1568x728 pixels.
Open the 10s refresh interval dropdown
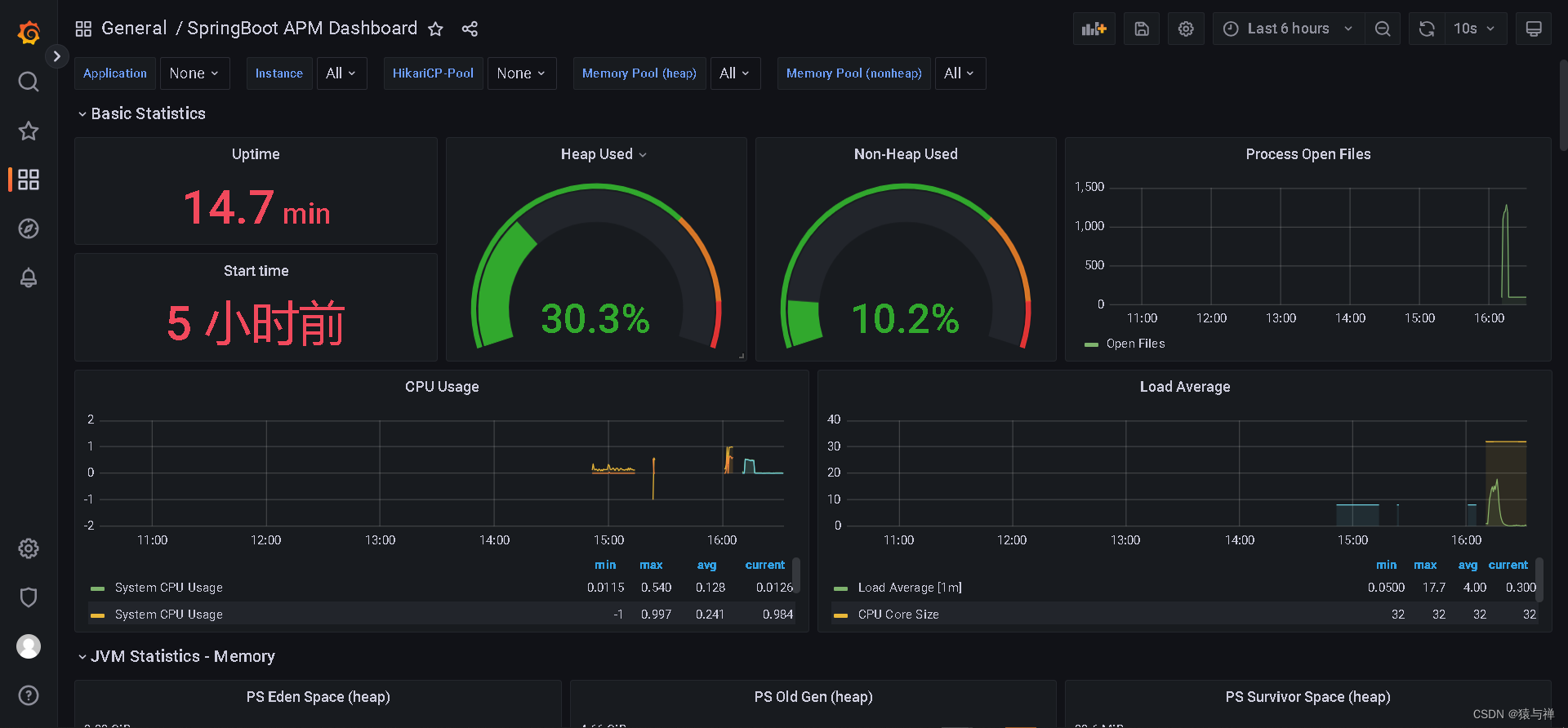point(1476,29)
